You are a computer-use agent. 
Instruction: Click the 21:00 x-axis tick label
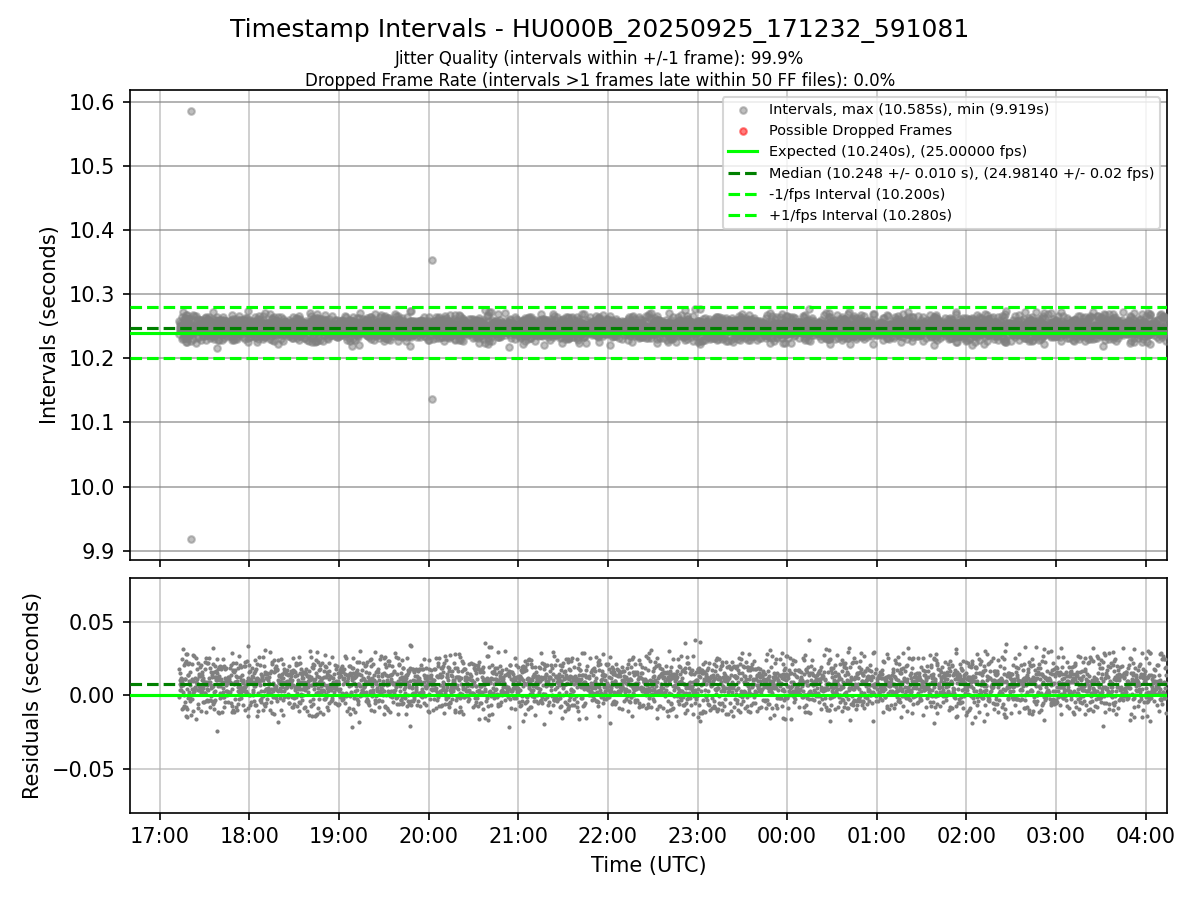click(518, 835)
